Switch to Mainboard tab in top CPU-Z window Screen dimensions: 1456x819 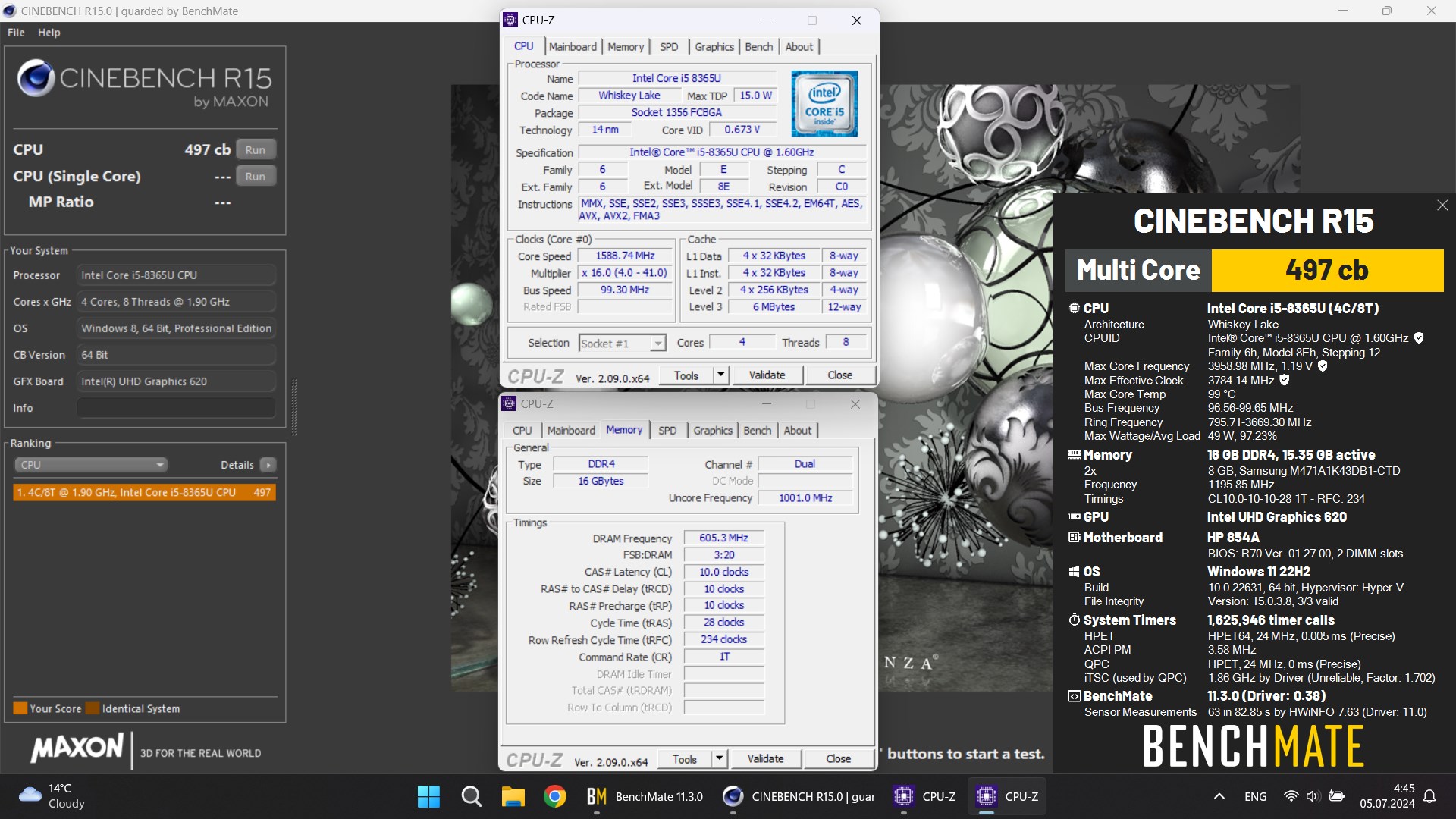coord(573,47)
